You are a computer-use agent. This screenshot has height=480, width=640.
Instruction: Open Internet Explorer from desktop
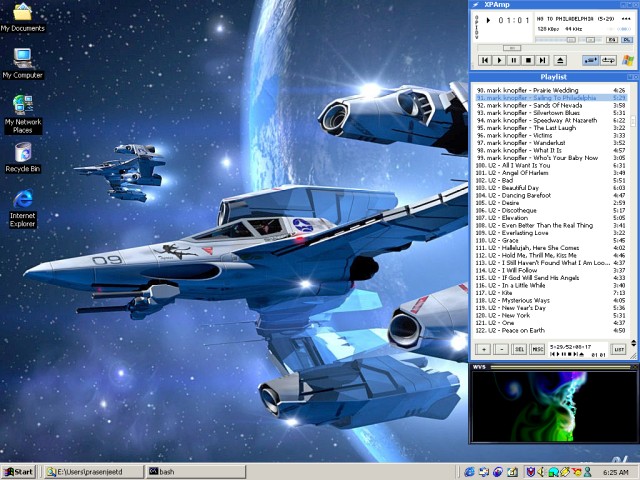pos(22,205)
